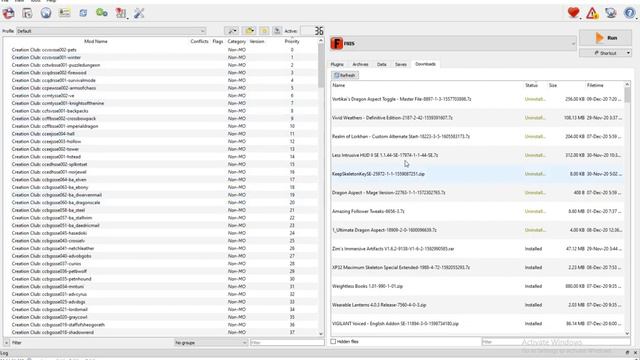The width and height of the screenshot is (640, 360).
Task: Sort downloads by Filetime column
Action: (595, 85)
